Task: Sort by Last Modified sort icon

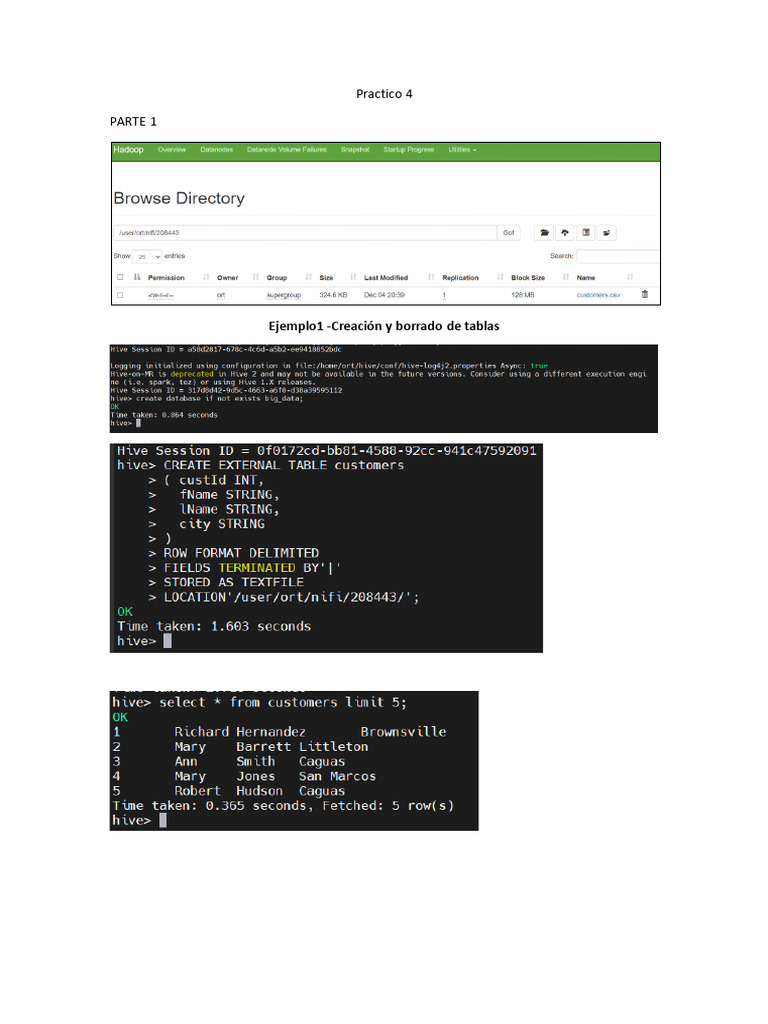Action: tap(432, 277)
